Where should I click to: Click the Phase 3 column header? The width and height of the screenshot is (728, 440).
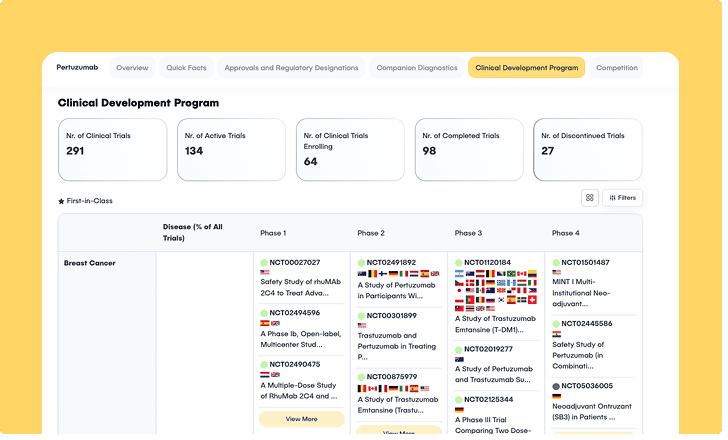[468, 233]
